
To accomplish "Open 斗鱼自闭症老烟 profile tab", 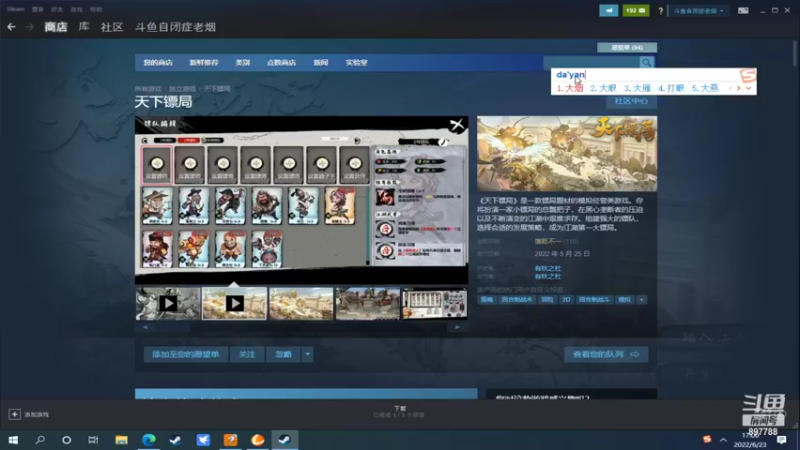I will (175, 27).
